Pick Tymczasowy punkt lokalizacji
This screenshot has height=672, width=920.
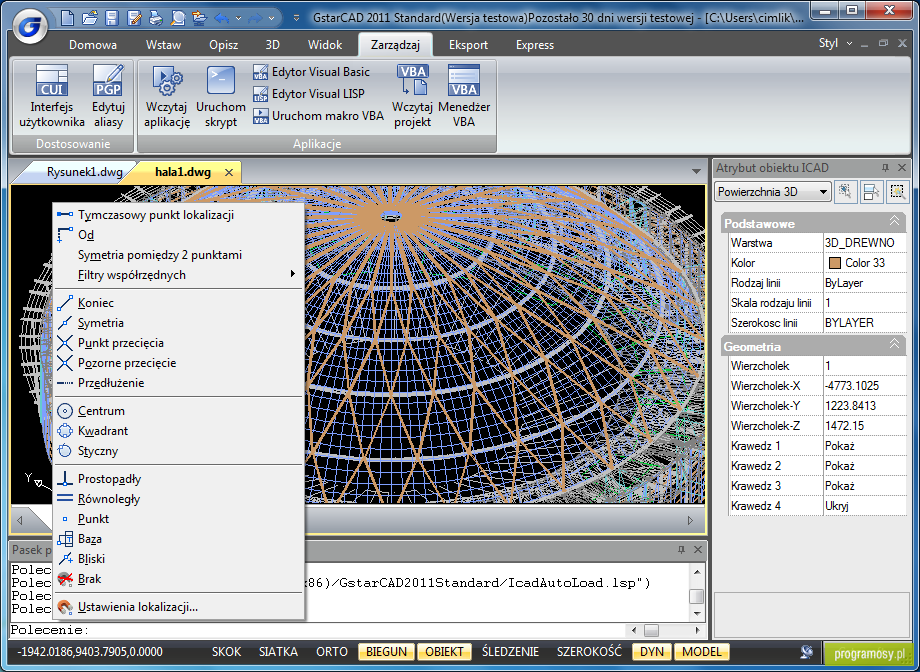pos(178,215)
